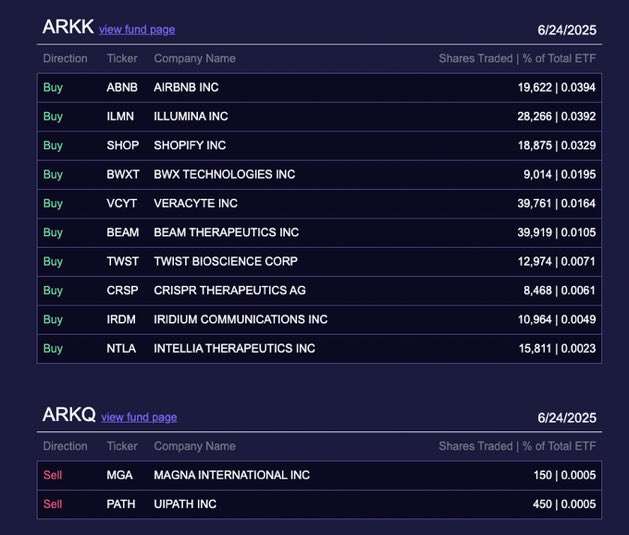Select the IRDM ticker cell

121,320
